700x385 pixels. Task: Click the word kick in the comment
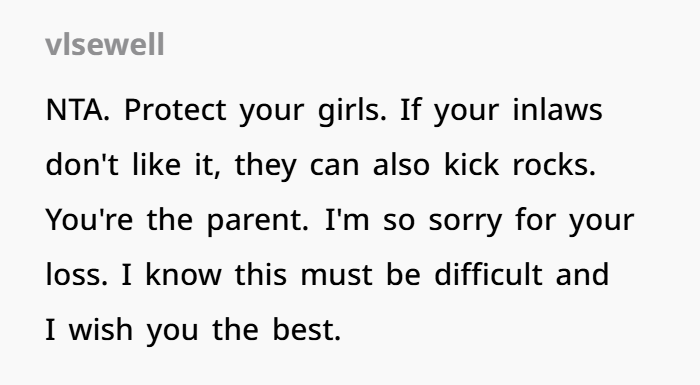[x=471, y=164]
